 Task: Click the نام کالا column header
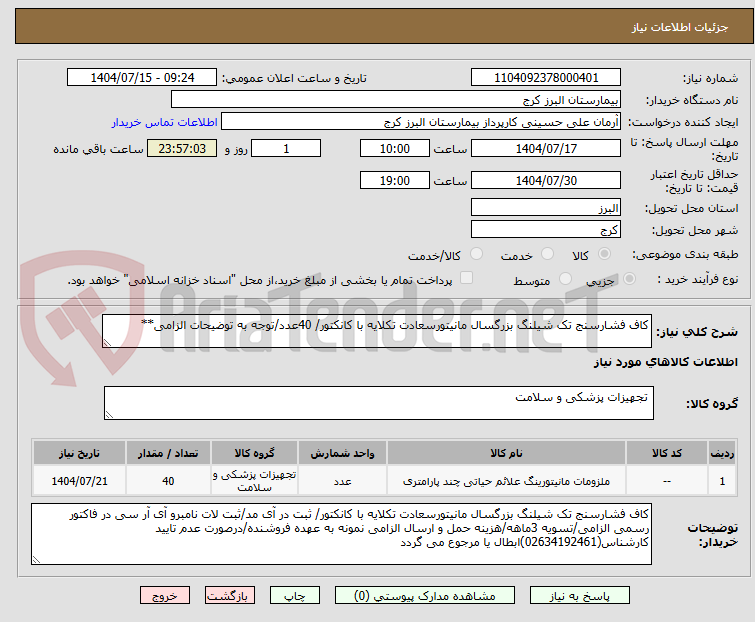click(506, 453)
